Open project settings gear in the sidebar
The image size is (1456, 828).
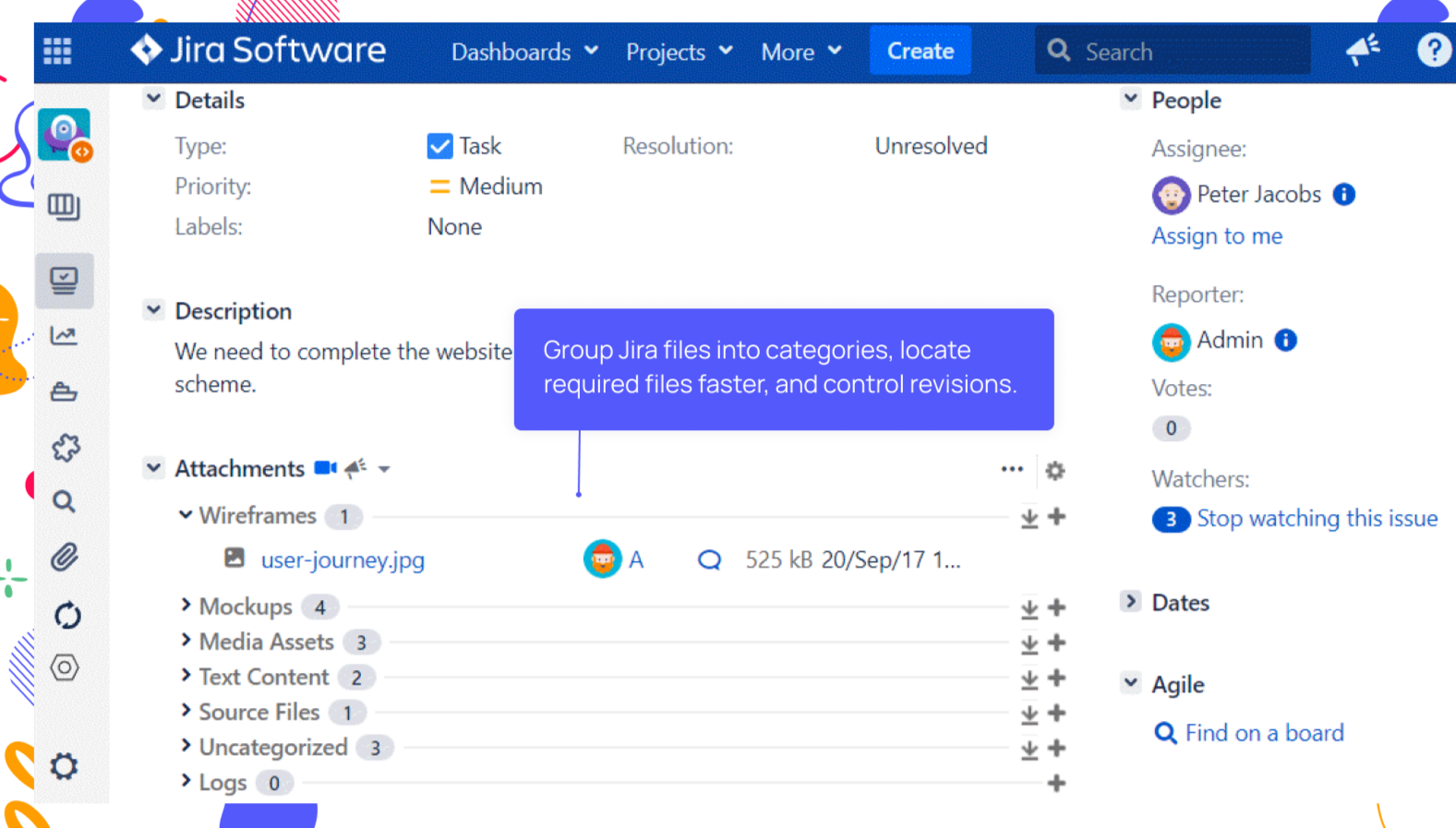point(64,766)
